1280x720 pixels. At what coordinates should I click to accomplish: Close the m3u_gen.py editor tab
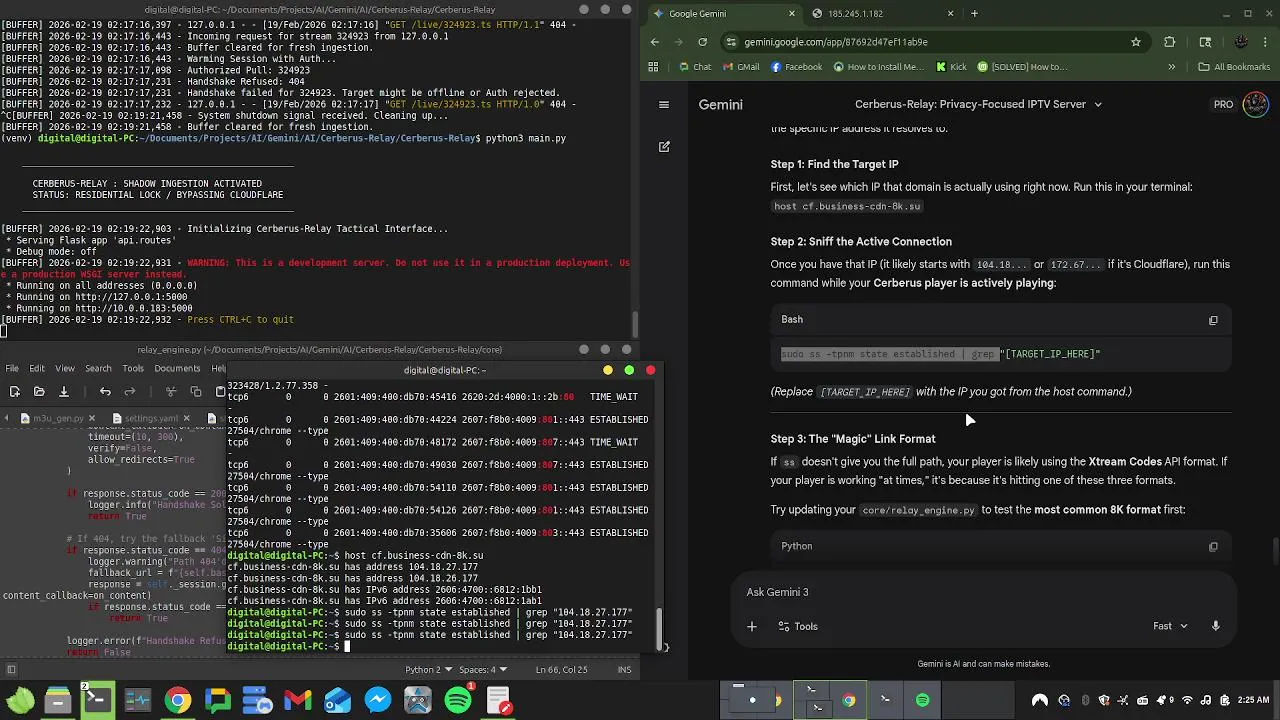(91, 418)
